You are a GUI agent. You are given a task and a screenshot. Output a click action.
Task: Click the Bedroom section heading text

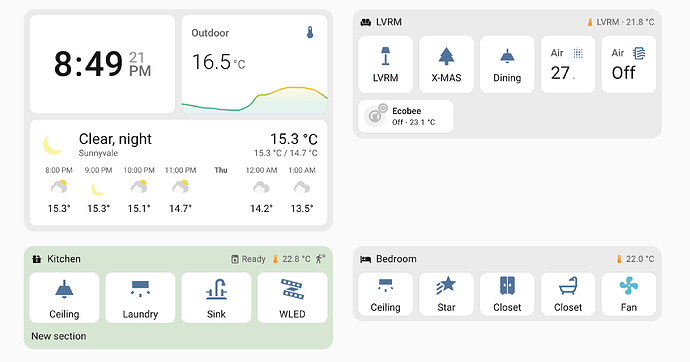[396, 259]
